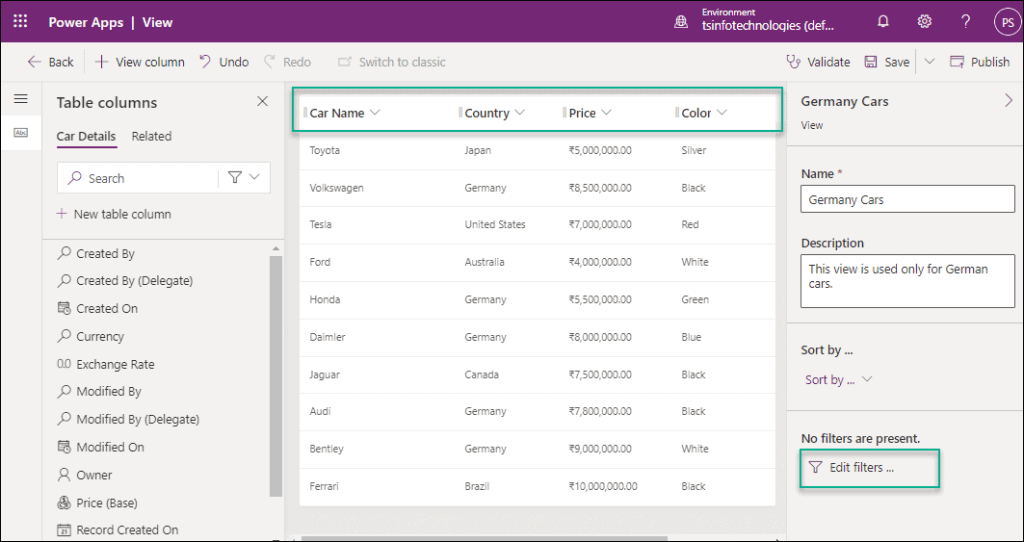Click the column Search box

coord(138,178)
